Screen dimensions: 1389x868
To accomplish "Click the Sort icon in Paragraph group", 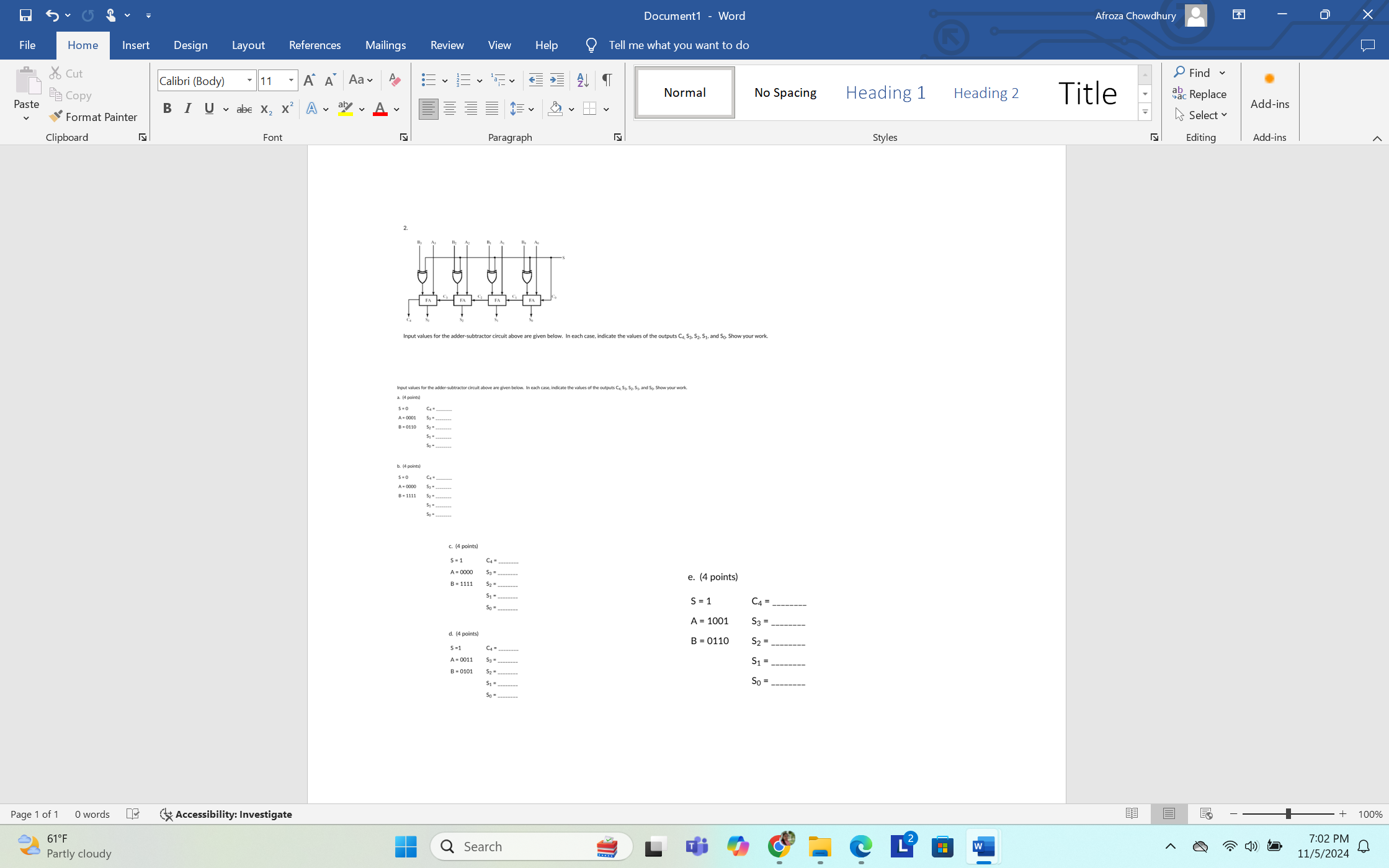I will point(582,80).
